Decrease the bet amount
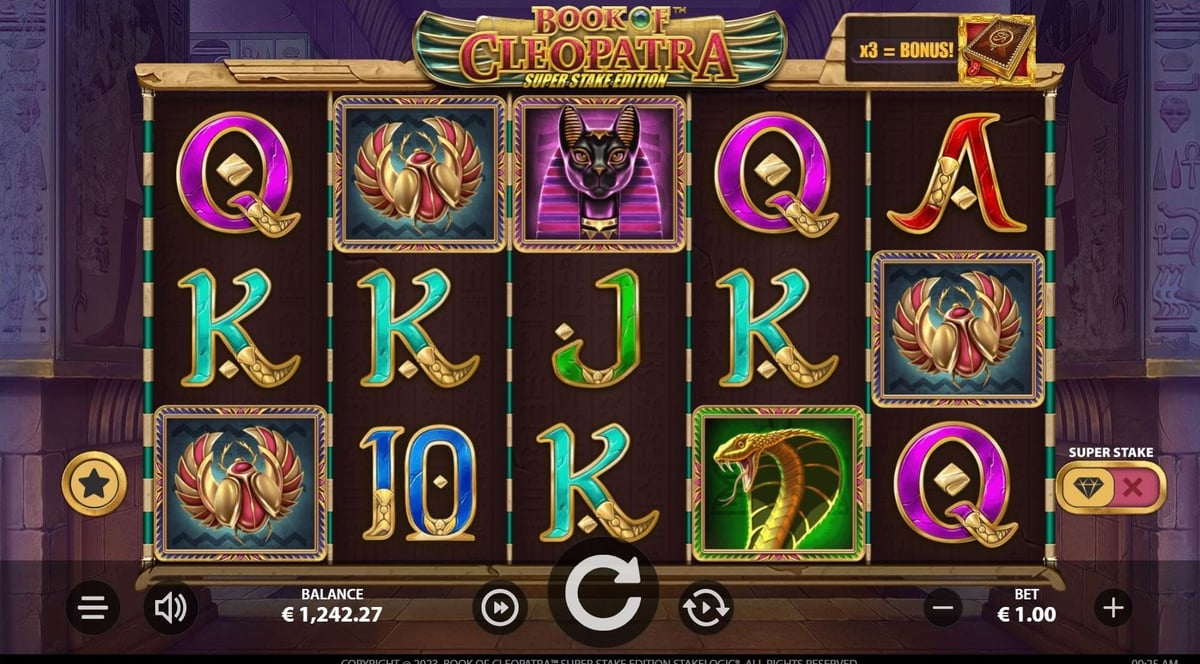The image size is (1200, 664). point(942,607)
